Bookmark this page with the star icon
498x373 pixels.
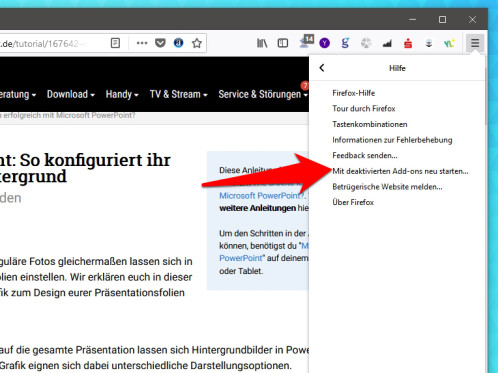(x=197, y=43)
